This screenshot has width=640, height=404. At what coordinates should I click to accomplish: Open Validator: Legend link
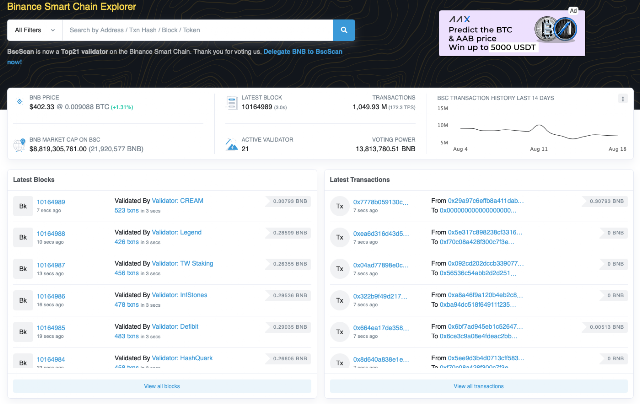coord(177,232)
